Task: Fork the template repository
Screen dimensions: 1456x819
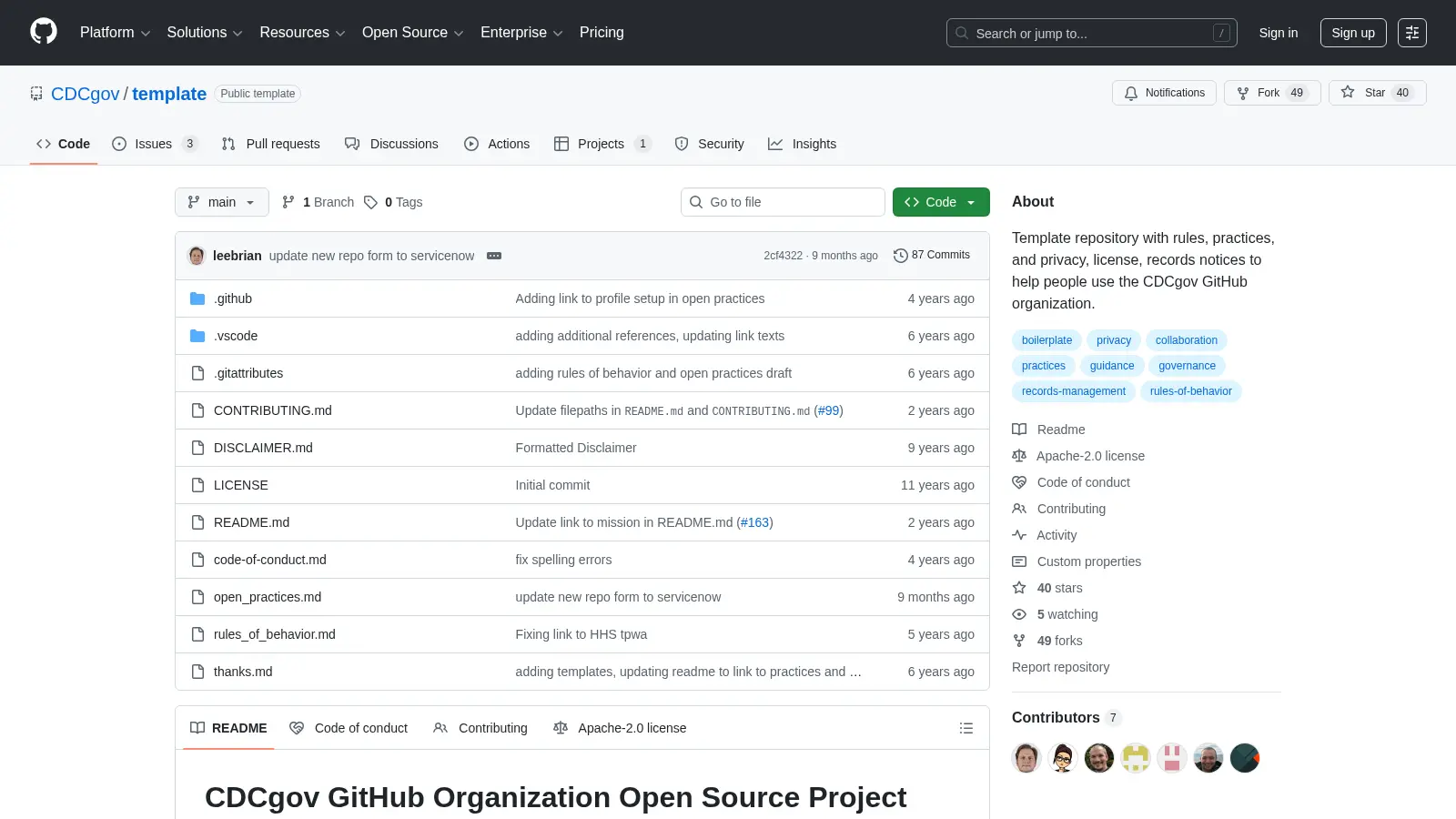Action: click(1272, 93)
